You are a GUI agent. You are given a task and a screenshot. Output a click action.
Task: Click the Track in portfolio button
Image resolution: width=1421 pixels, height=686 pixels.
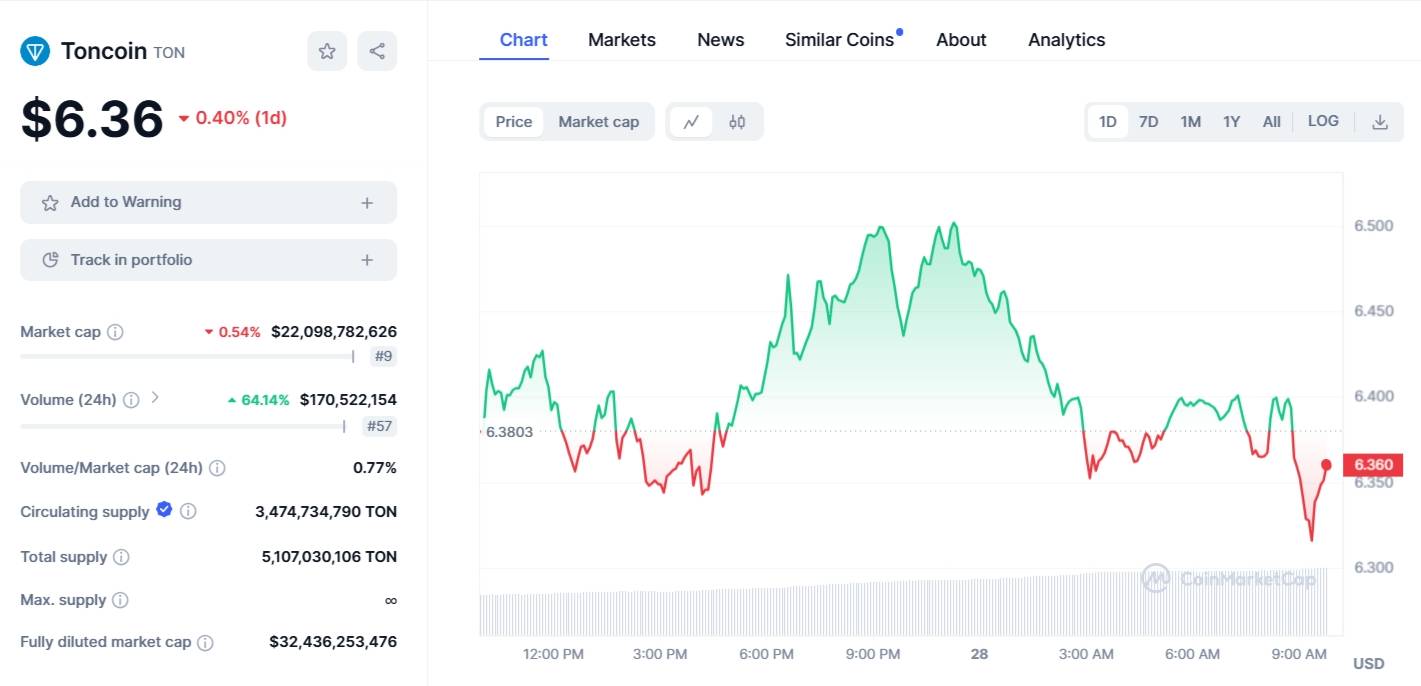[x=208, y=260]
